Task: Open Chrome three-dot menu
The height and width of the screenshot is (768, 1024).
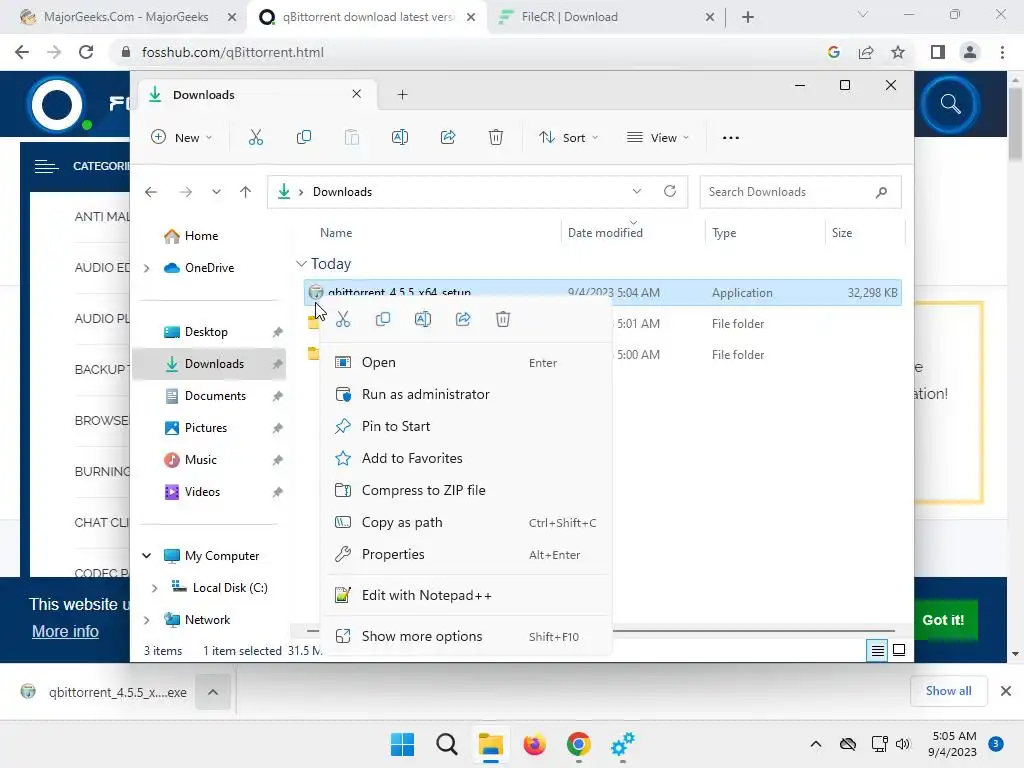Action: 1002,52
